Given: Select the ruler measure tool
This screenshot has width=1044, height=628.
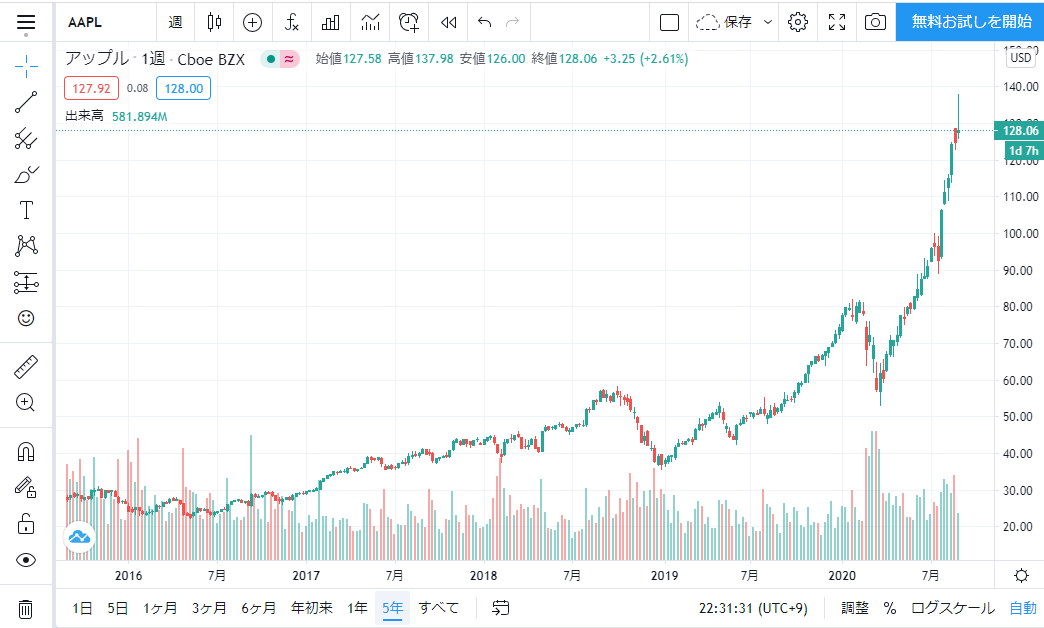Looking at the screenshot, I should tap(26, 367).
